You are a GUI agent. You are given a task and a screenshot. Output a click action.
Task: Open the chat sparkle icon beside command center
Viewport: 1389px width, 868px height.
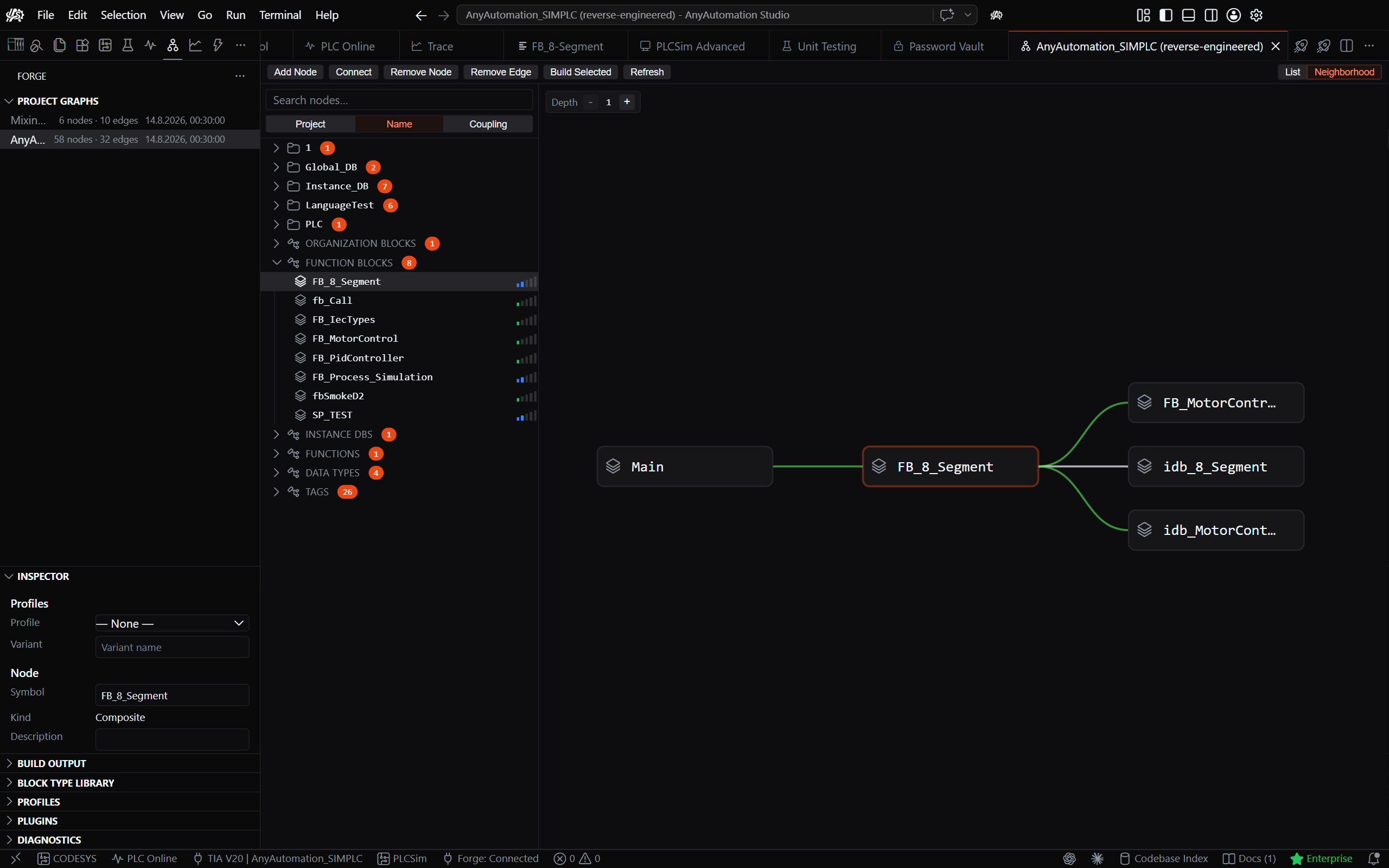click(947, 15)
